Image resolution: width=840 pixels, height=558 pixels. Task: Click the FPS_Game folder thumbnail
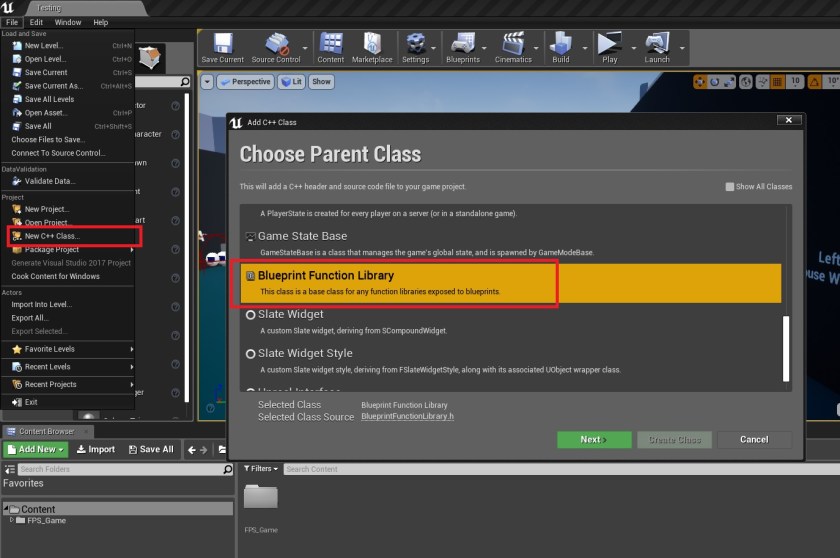pyautogui.click(x=261, y=499)
